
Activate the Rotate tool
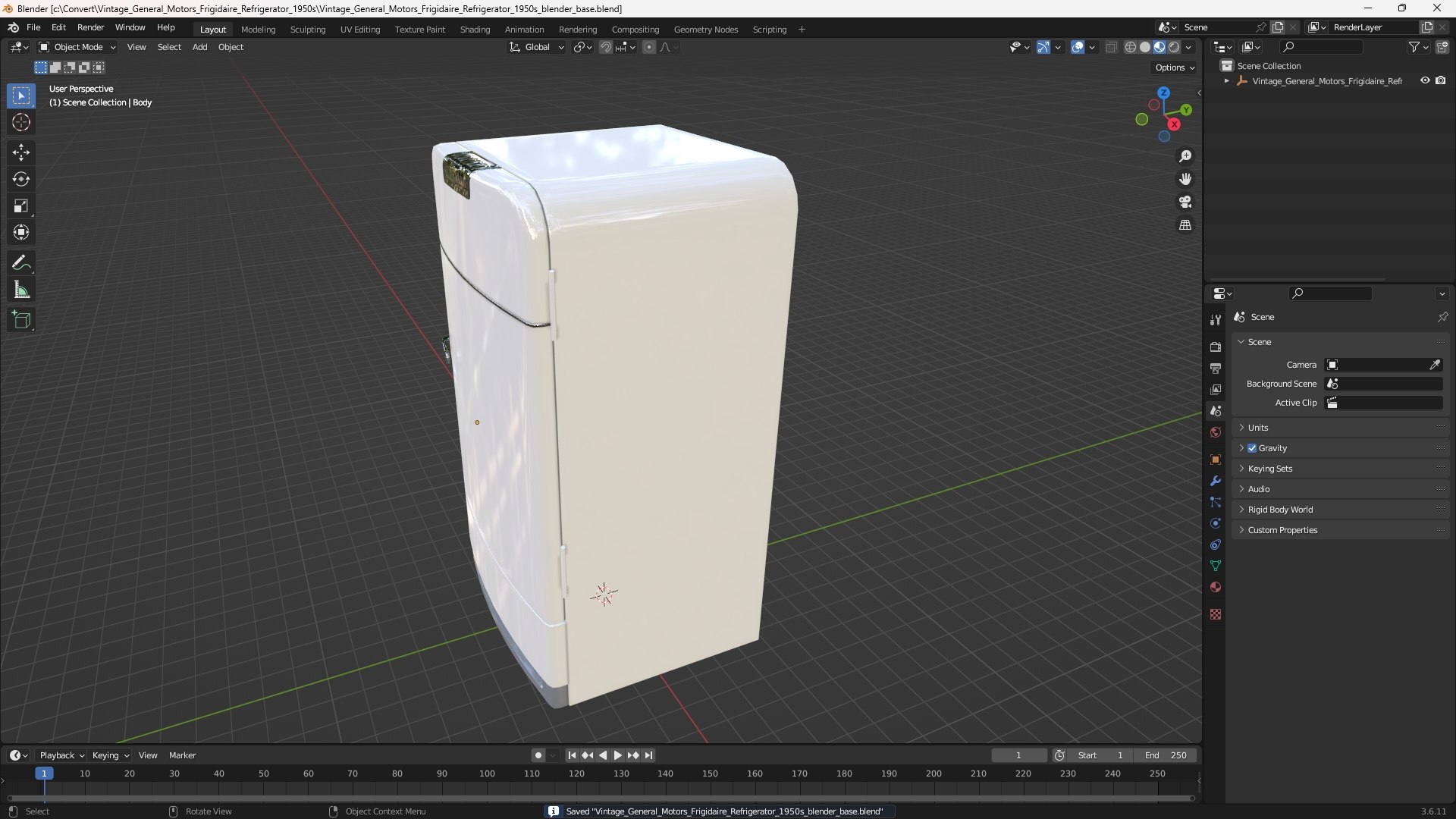[21, 179]
